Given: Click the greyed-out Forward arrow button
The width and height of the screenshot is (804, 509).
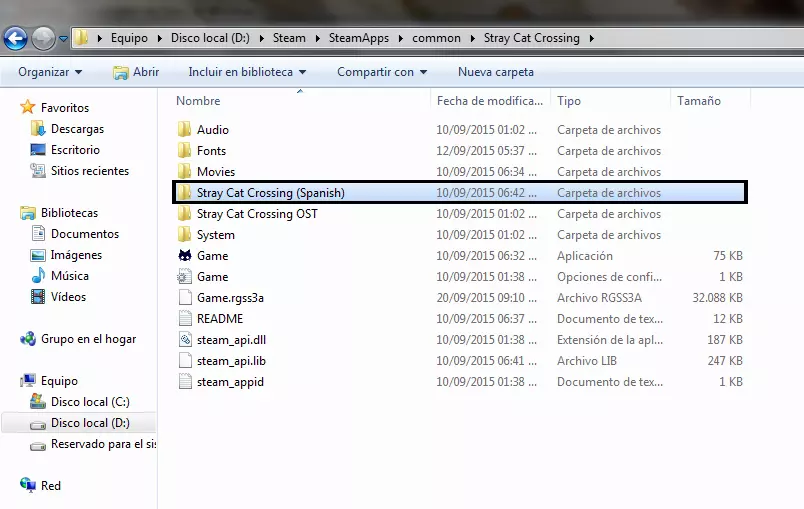Looking at the screenshot, I should [44, 38].
